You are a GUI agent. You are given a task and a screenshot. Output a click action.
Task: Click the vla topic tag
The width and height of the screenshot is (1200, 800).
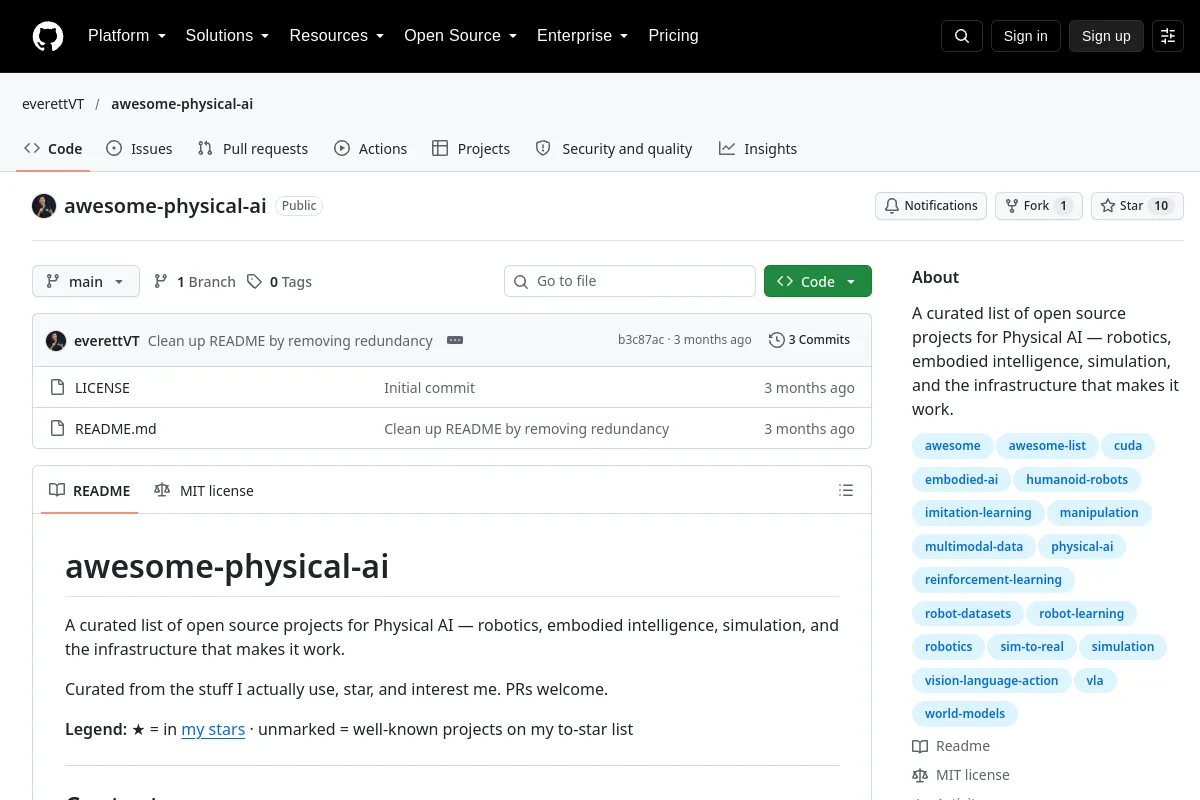pyautogui.click(x=1095, y=680)
